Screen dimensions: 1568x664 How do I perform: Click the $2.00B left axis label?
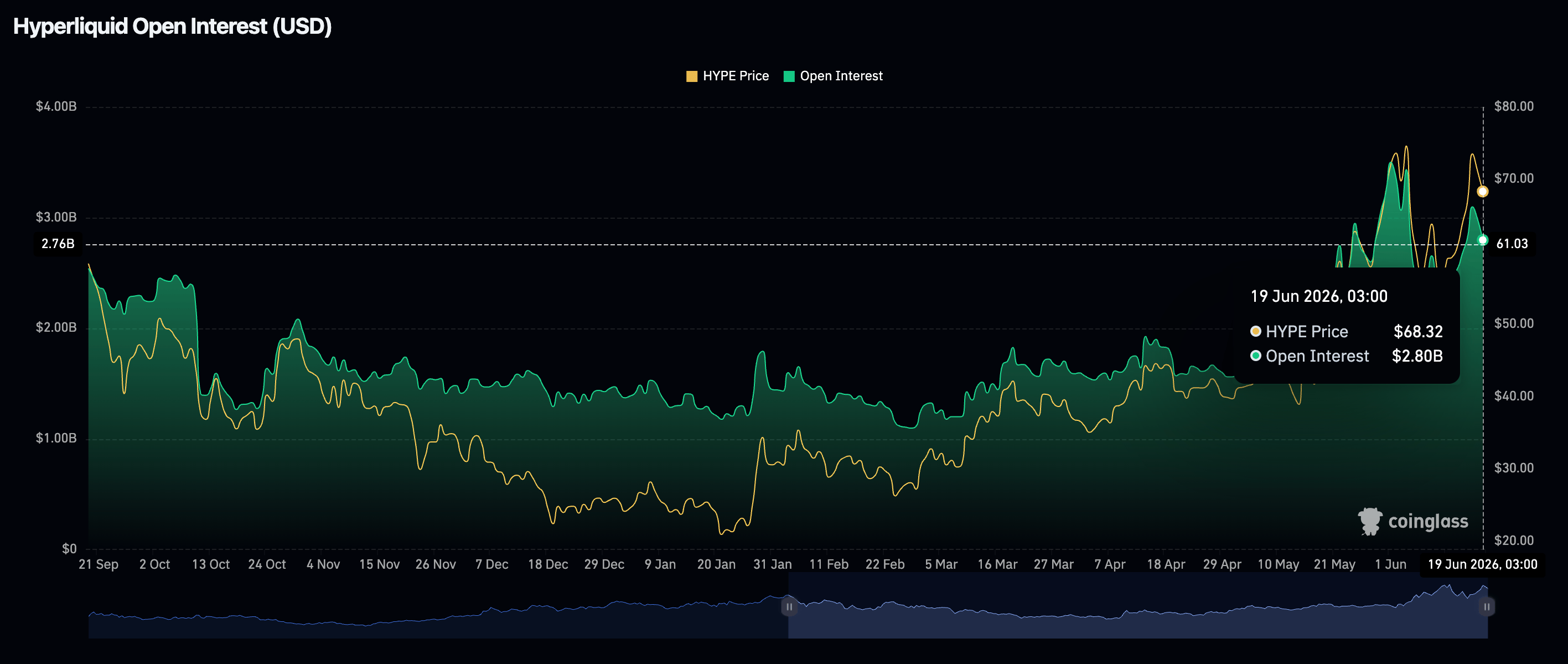tap(56, 328)
